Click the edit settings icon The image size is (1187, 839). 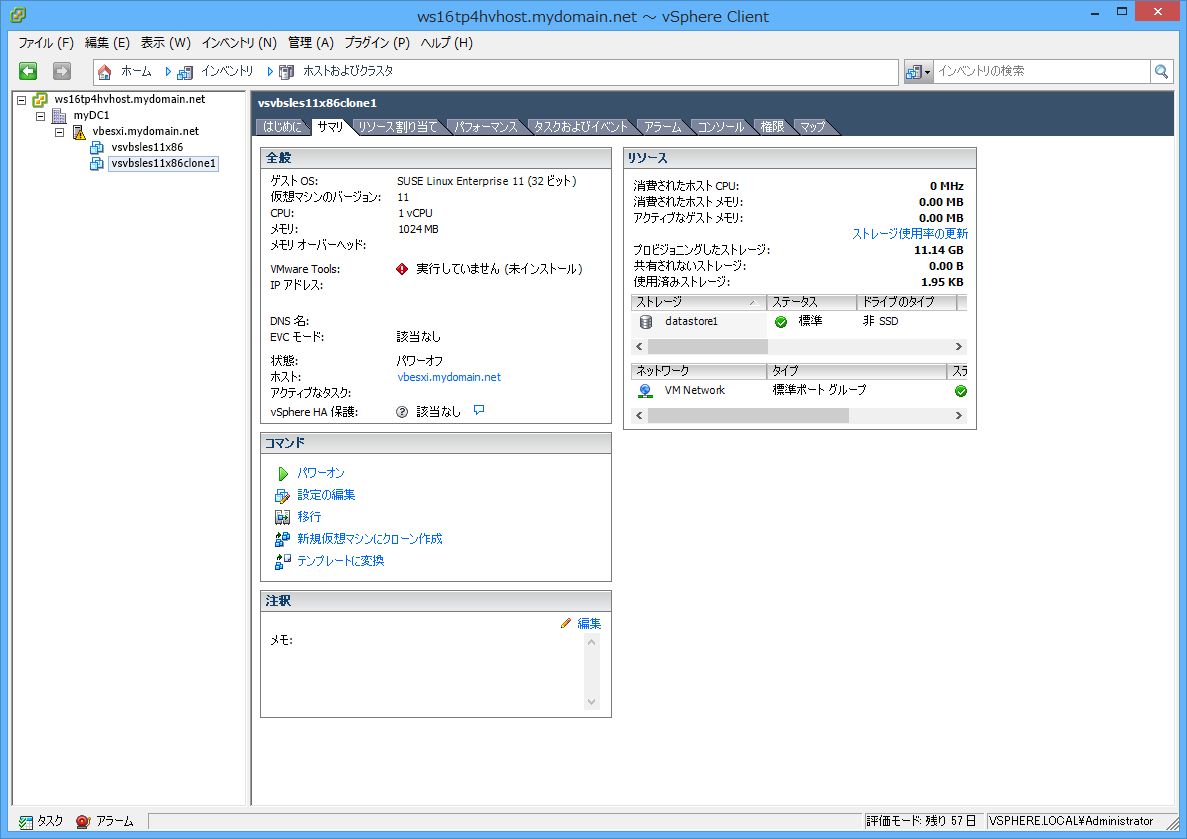point(282,496)
